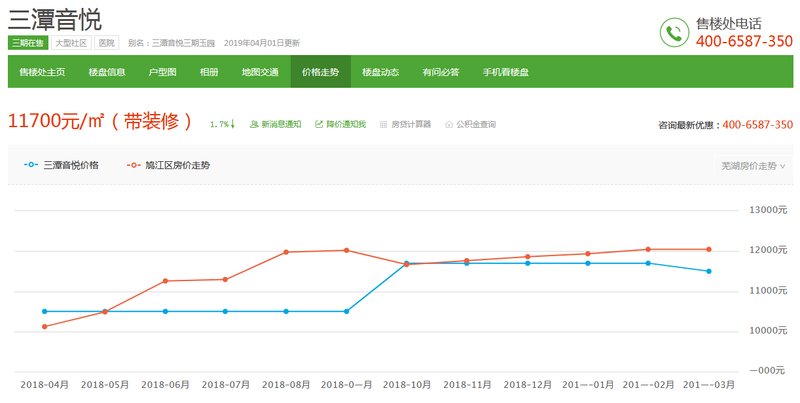Switch to the 户型图 tab
This screenshot has height=403, width=800.
coord(162,72)
